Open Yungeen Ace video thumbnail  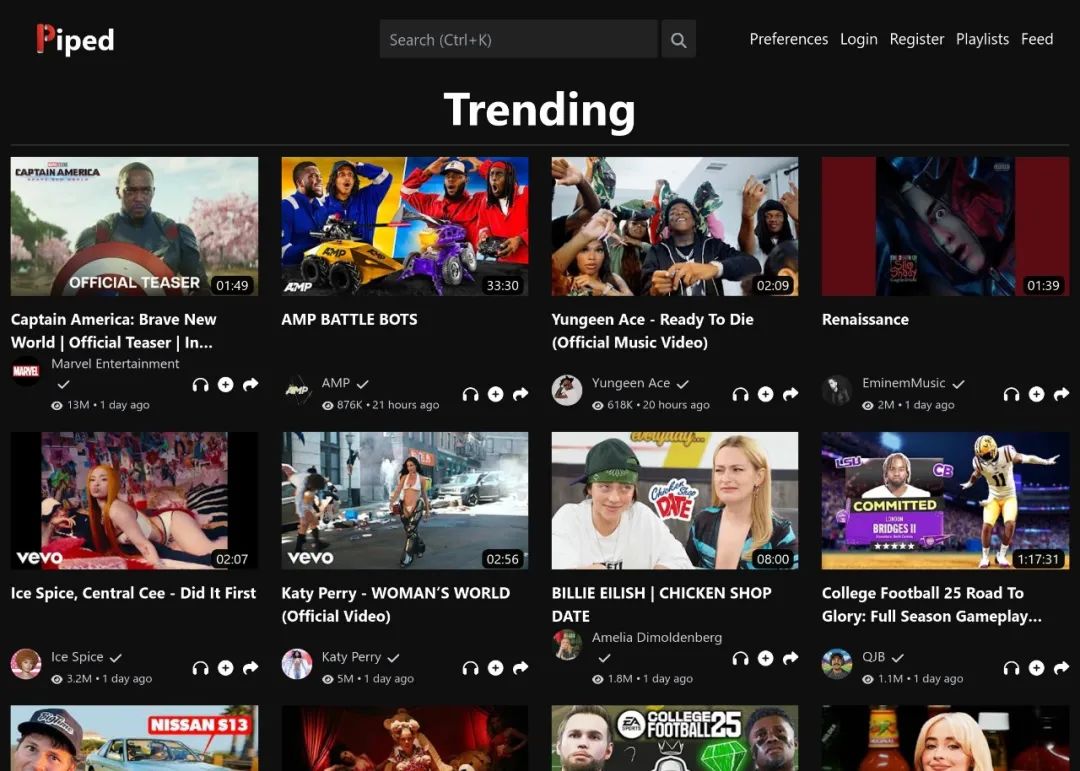pyautogui.click(x=675, y=227)
